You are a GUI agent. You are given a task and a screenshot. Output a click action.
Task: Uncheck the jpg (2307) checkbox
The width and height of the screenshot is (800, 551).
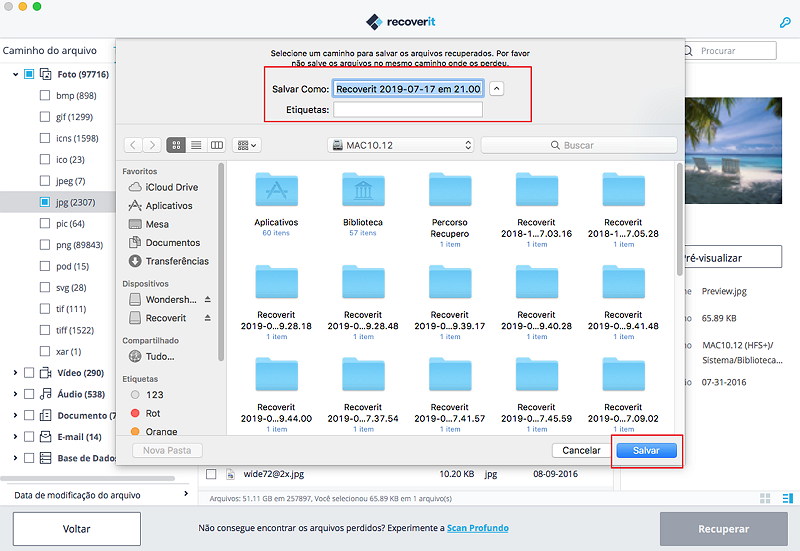pos(45,202)
